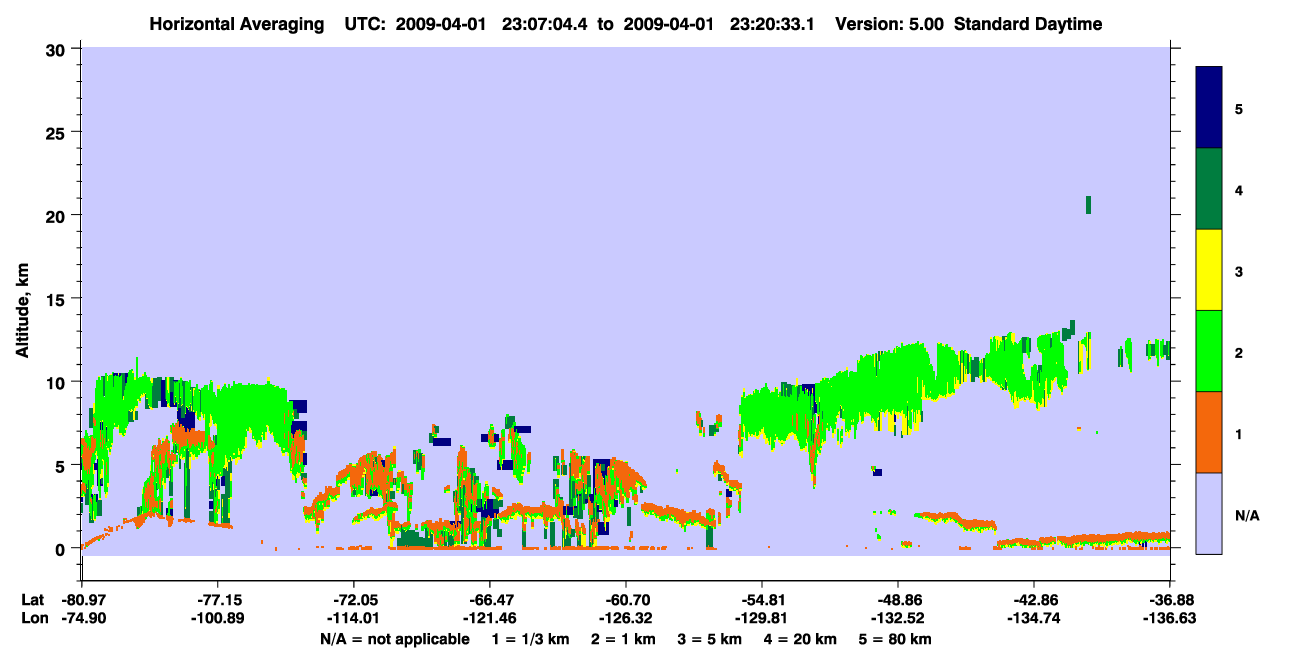The height and width of the screenshot is (667, 1300).
Task: Click longitude value -136.63
Action: pyautogui.click(x=1169, y=619)
